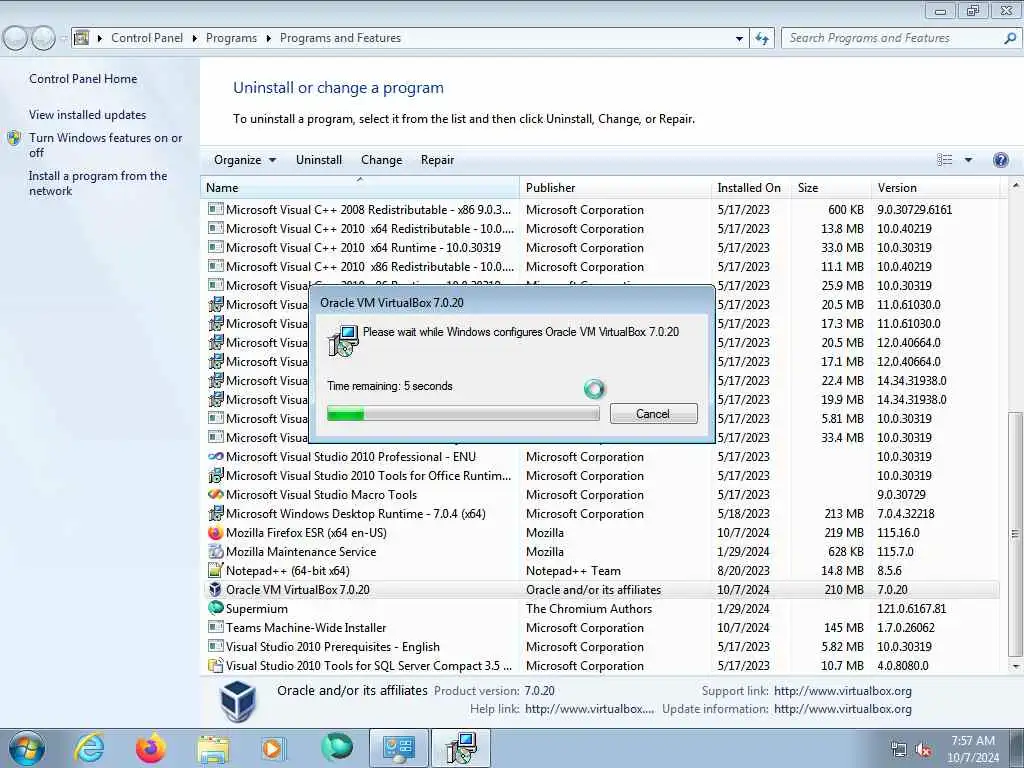
Task: Click the search magnifier icon
Action: click(1010, 38)
